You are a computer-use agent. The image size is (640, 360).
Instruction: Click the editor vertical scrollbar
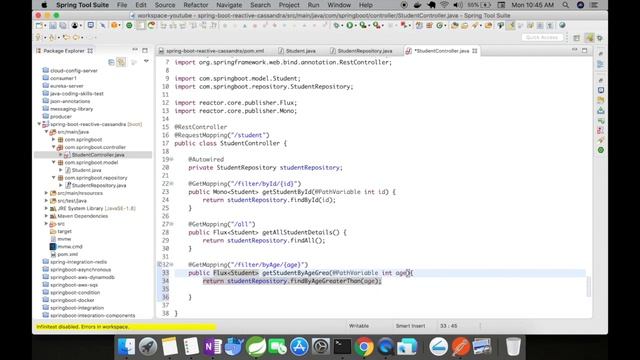589,287
